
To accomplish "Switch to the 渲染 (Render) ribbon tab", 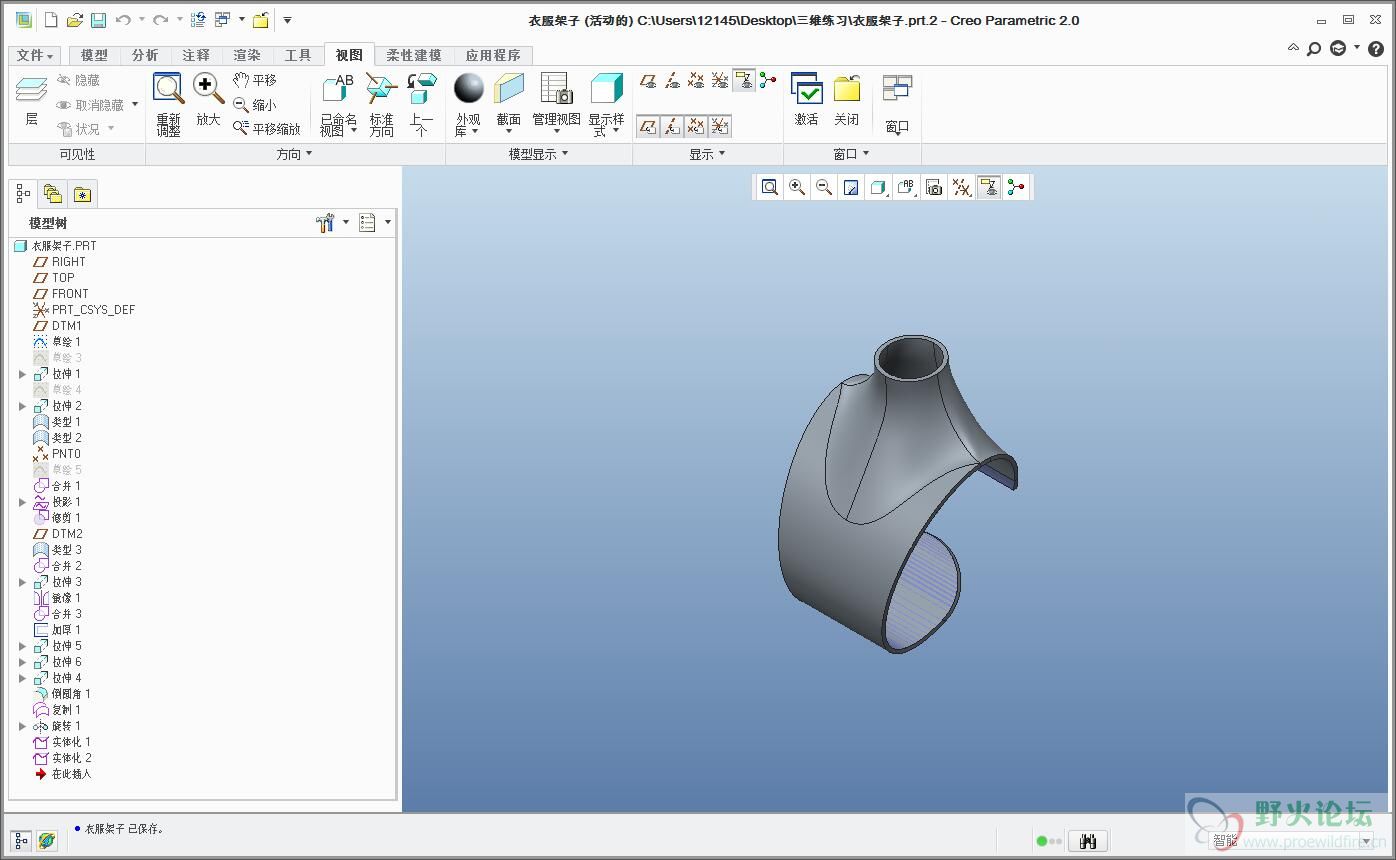I will pyautogui.click(x=247, y=56).
